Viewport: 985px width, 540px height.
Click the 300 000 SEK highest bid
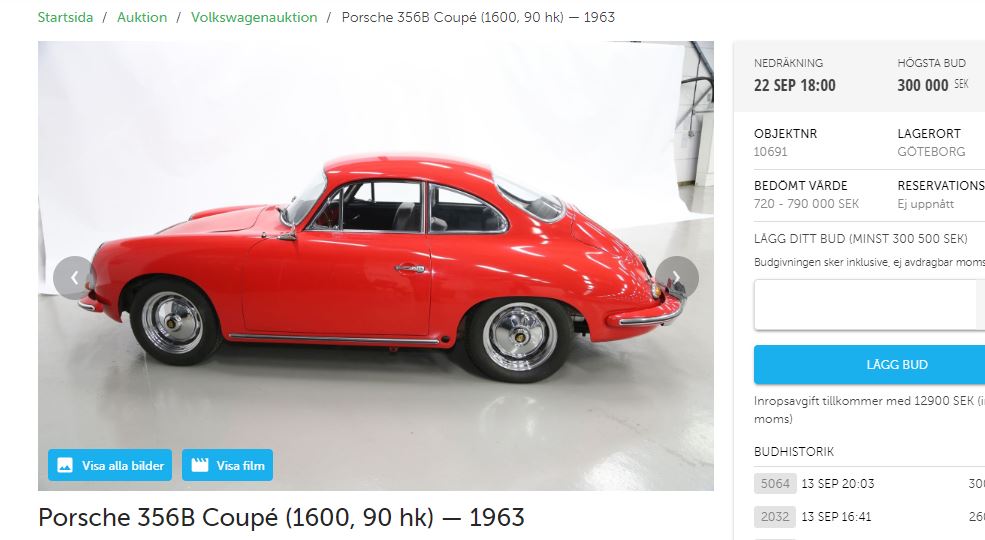pyautogui.click(x=933, y=85)
